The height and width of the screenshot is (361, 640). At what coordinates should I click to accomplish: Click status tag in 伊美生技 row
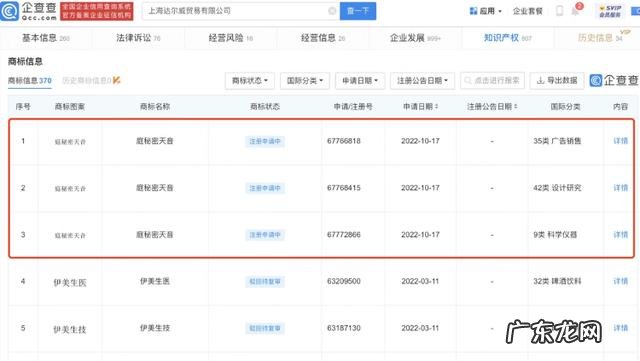click(x=265, y=328)
